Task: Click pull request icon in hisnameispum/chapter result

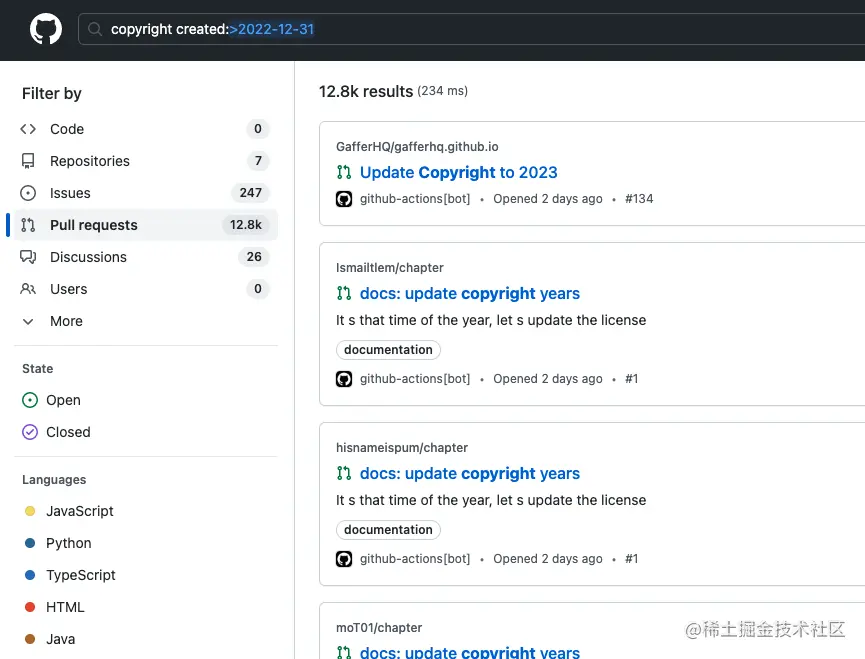Action: pyautogui.click(x=344, y=474)
